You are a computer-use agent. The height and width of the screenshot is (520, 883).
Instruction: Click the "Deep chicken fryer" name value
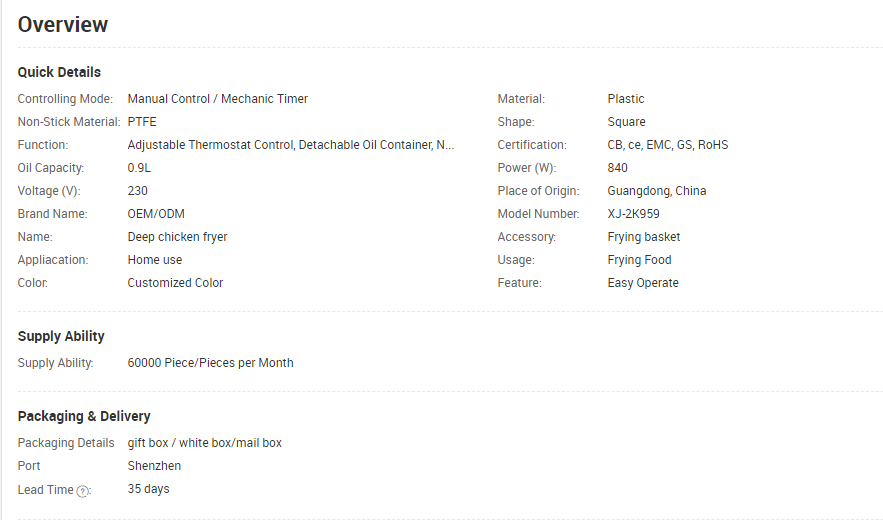tap(177, 237)
